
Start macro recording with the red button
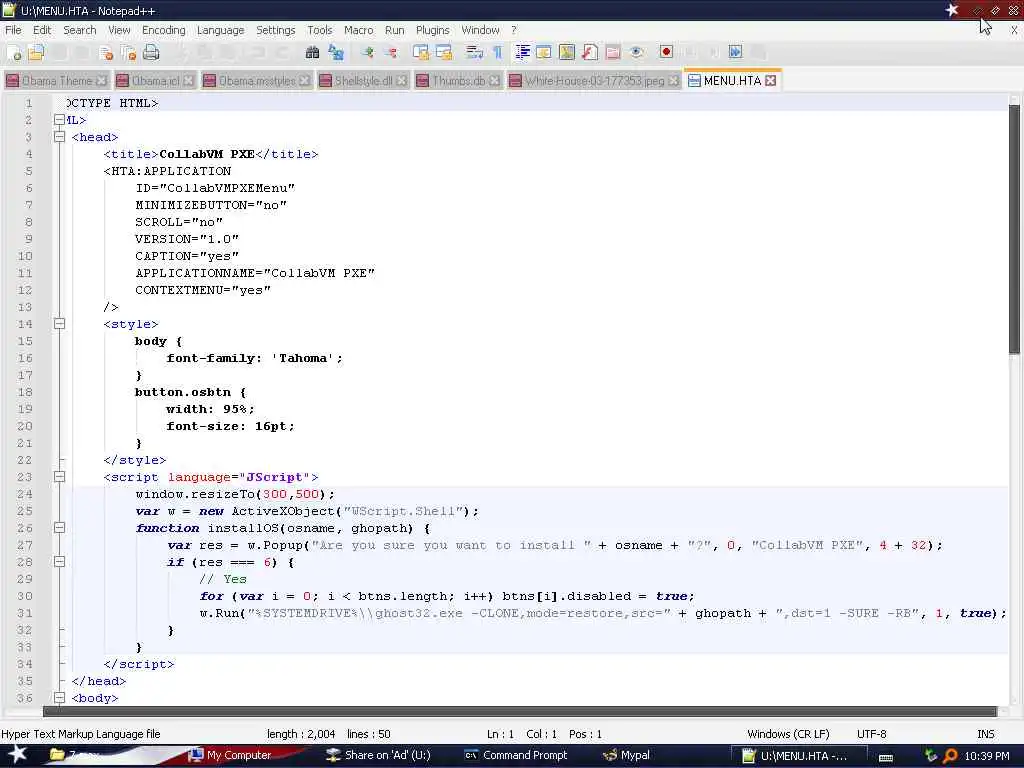coord(666,52)
